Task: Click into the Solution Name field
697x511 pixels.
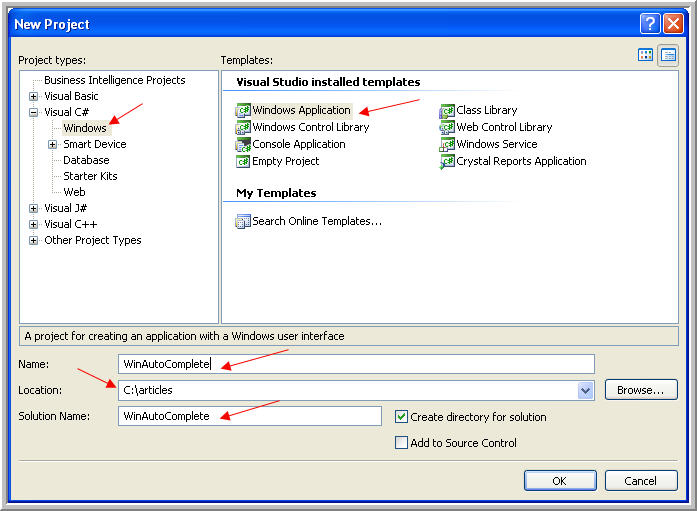Action: click(x=250, y=416)
